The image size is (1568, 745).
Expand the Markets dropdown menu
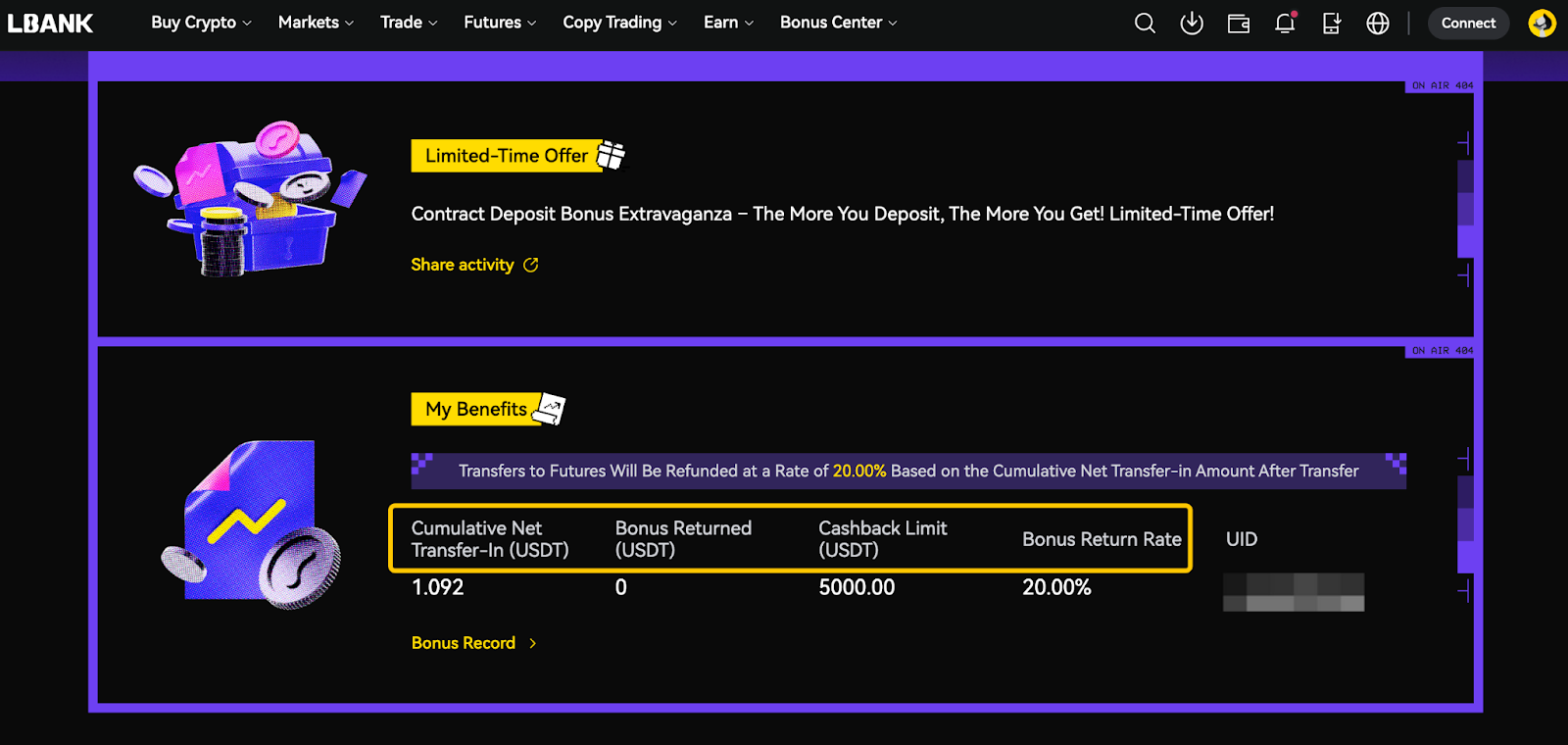[316, 23]
